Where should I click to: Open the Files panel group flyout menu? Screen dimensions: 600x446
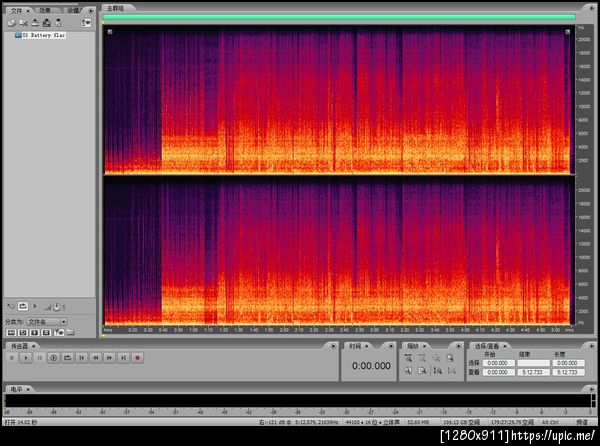click(x=91, y=11)
